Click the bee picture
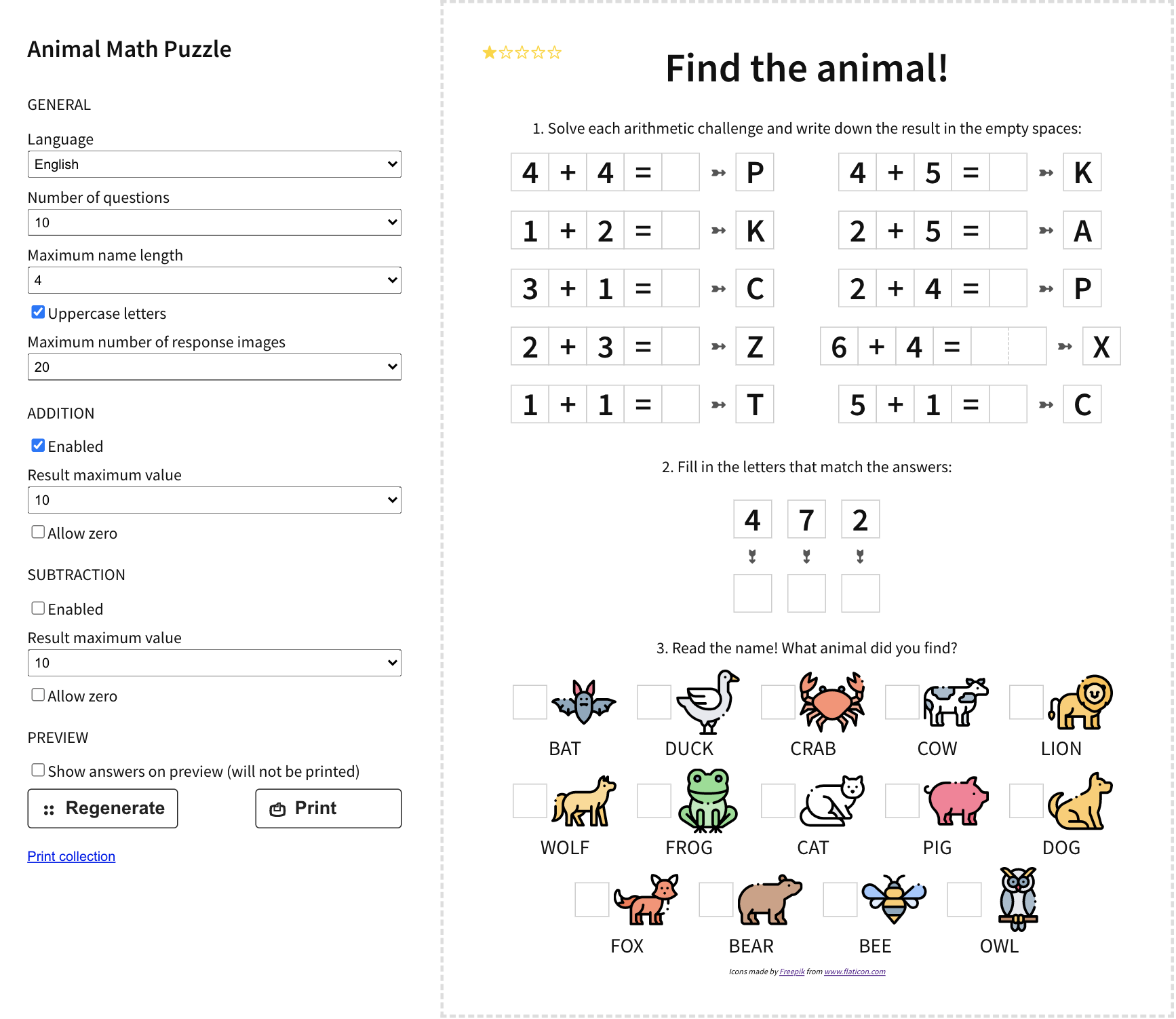1176x1019 pixels. pyautogui.click(x=893, y=900)
